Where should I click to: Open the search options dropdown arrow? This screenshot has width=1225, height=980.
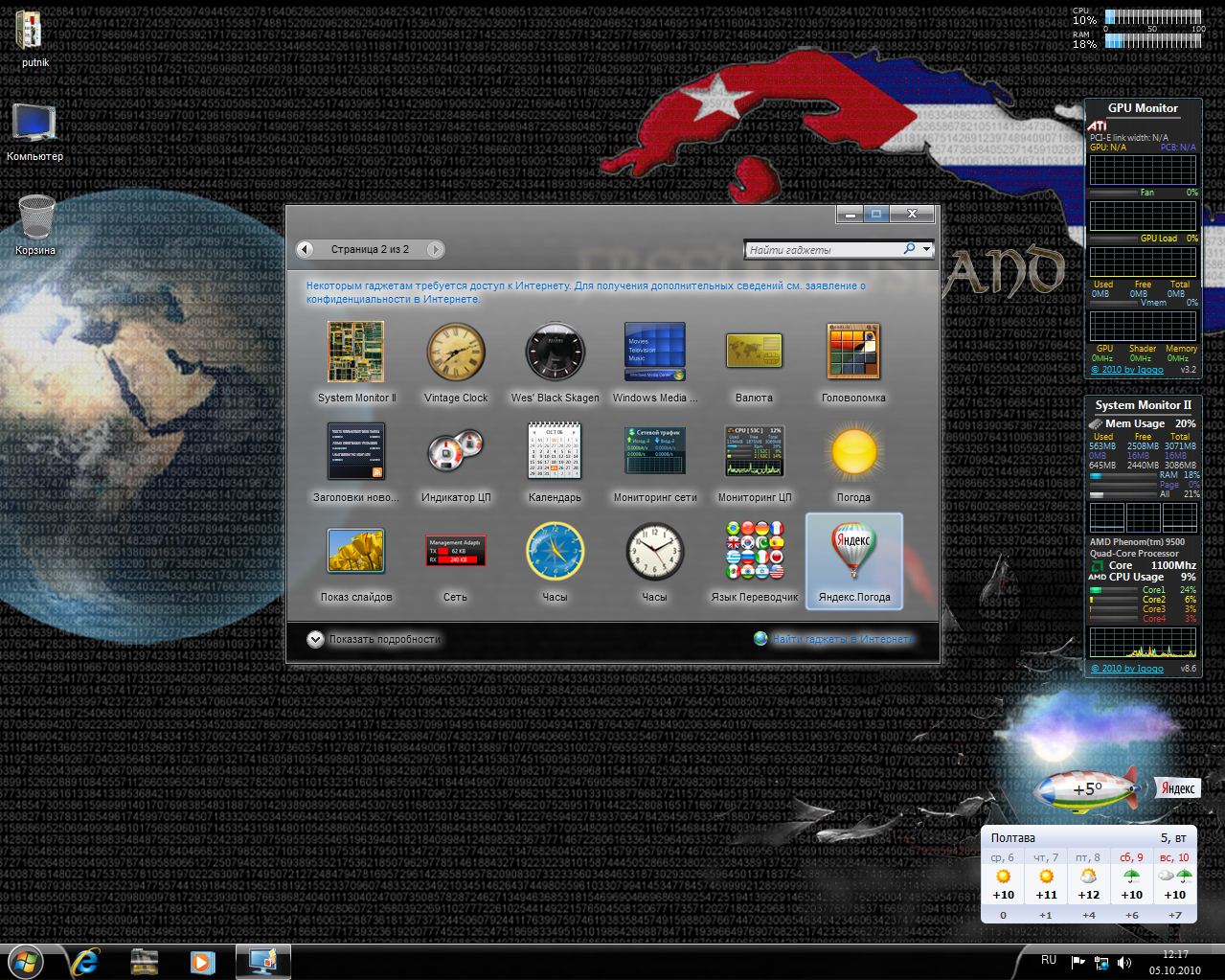926,250
